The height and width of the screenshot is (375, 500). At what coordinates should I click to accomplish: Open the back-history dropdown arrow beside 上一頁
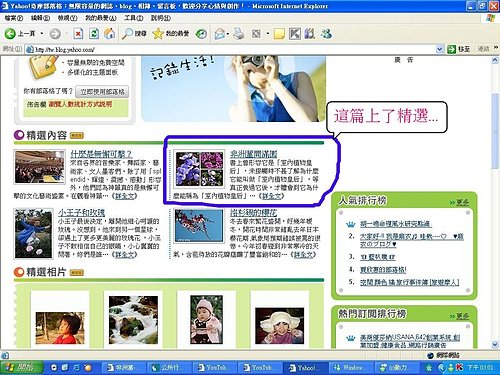42,34
